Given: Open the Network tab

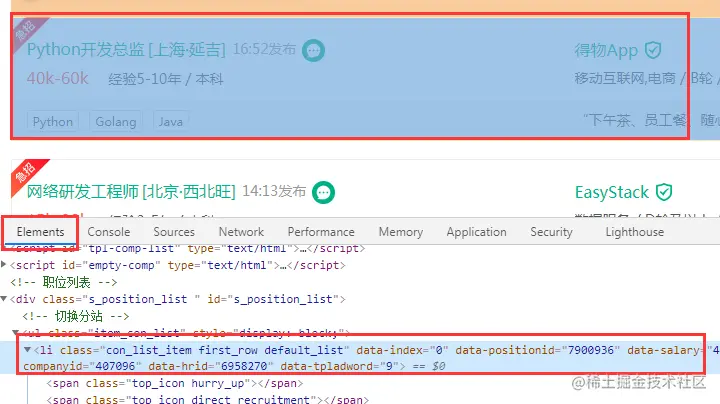Looking at the screenshot, I should click(x=242, y=232).
